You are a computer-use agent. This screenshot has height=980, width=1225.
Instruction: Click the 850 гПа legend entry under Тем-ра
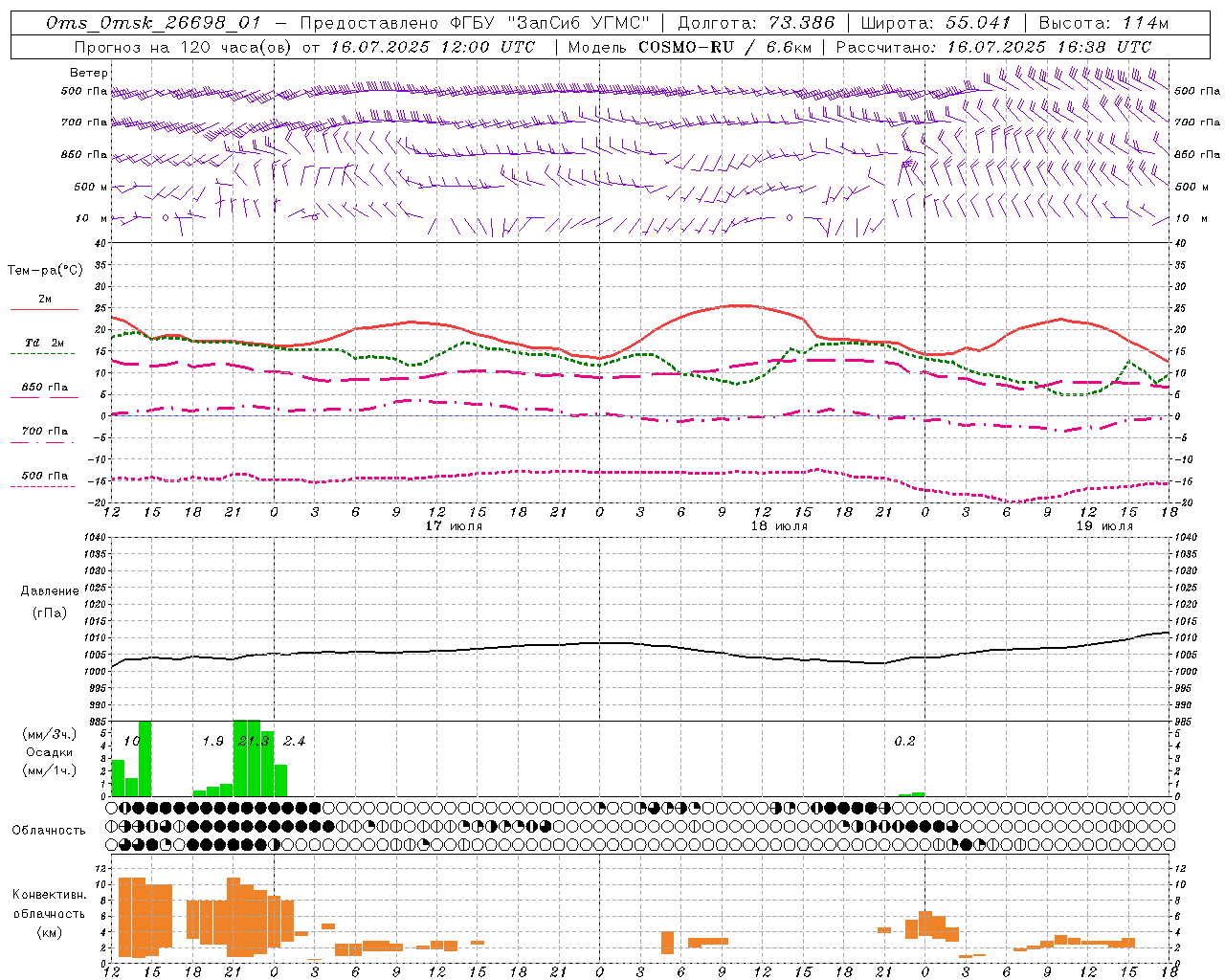(44, 392)
